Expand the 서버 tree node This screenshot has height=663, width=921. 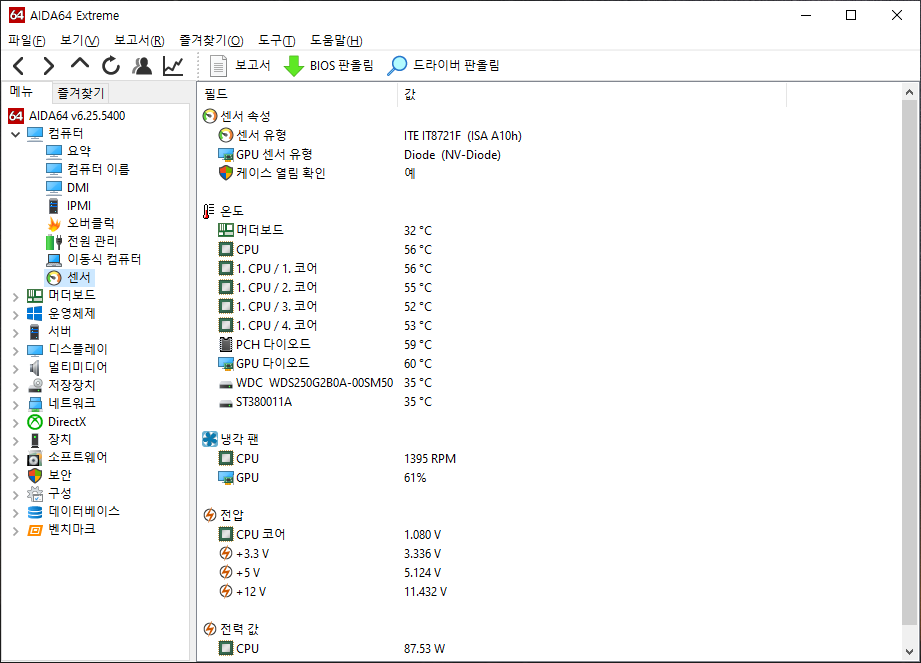click(16, 333)
